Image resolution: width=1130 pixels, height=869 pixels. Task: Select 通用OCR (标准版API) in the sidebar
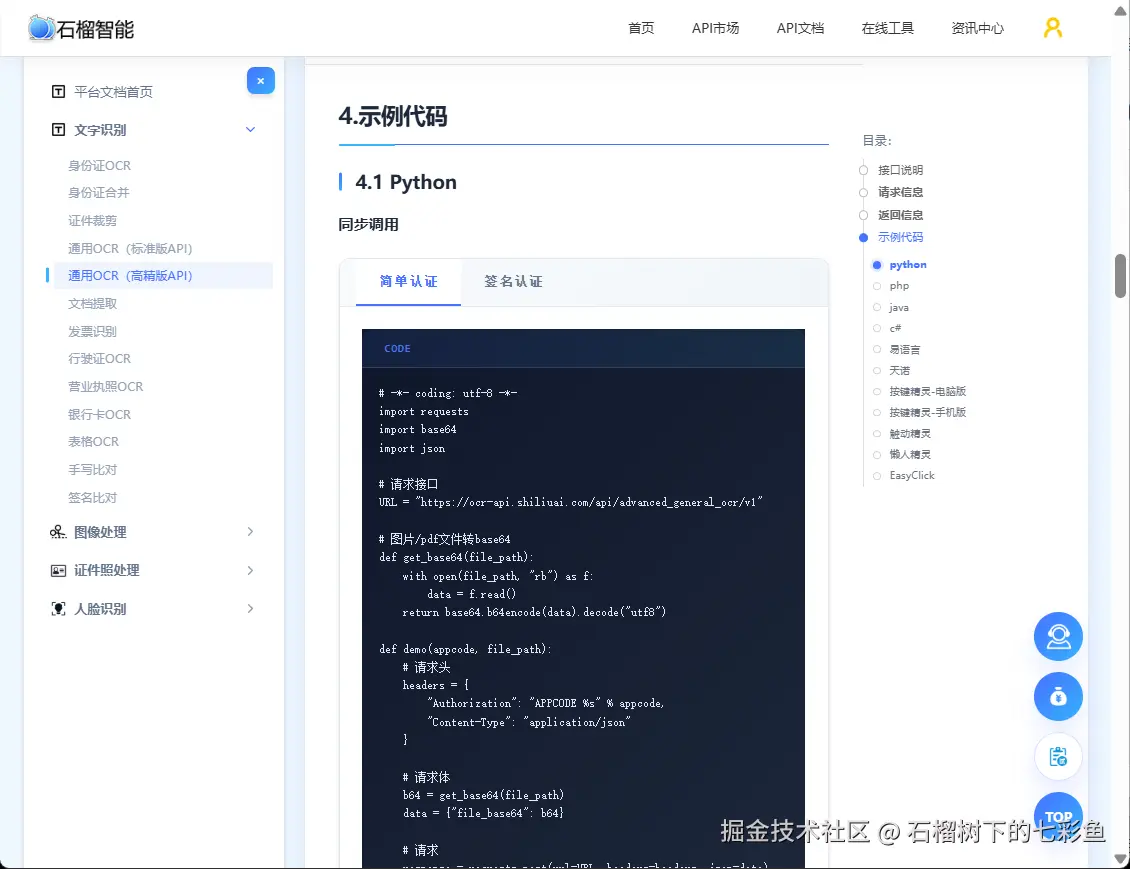pyautogui.click(x=130, y=249)
